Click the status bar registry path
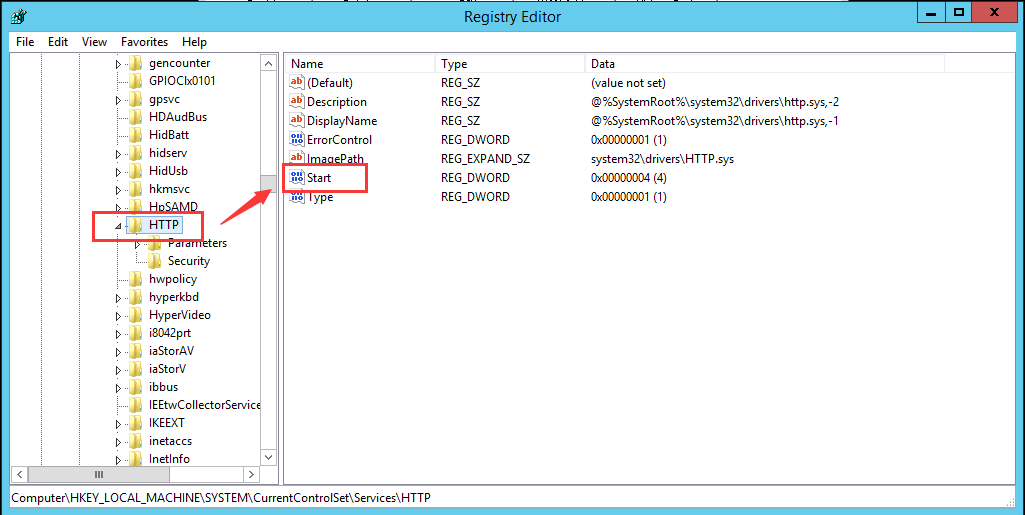Screen dimensions: 1025x515 pyautogui.click(x=221, y=498)
